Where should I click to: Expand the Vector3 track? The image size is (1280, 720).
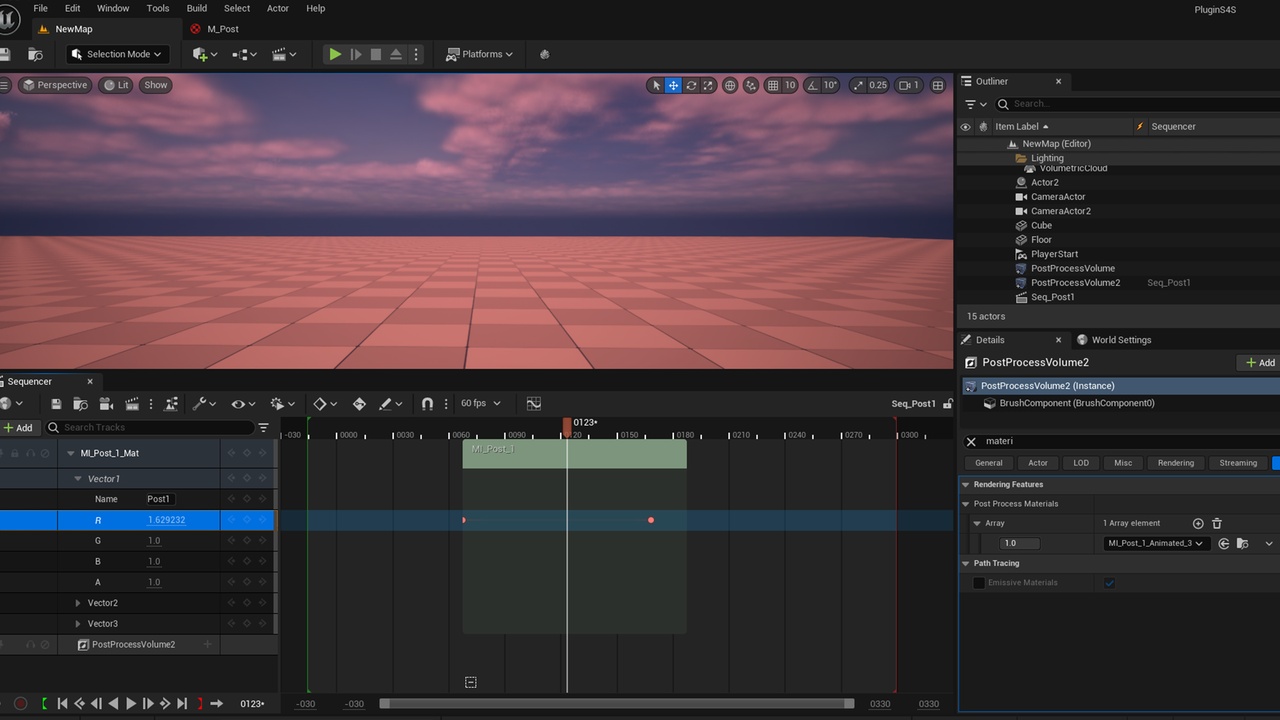pos(78,624)
